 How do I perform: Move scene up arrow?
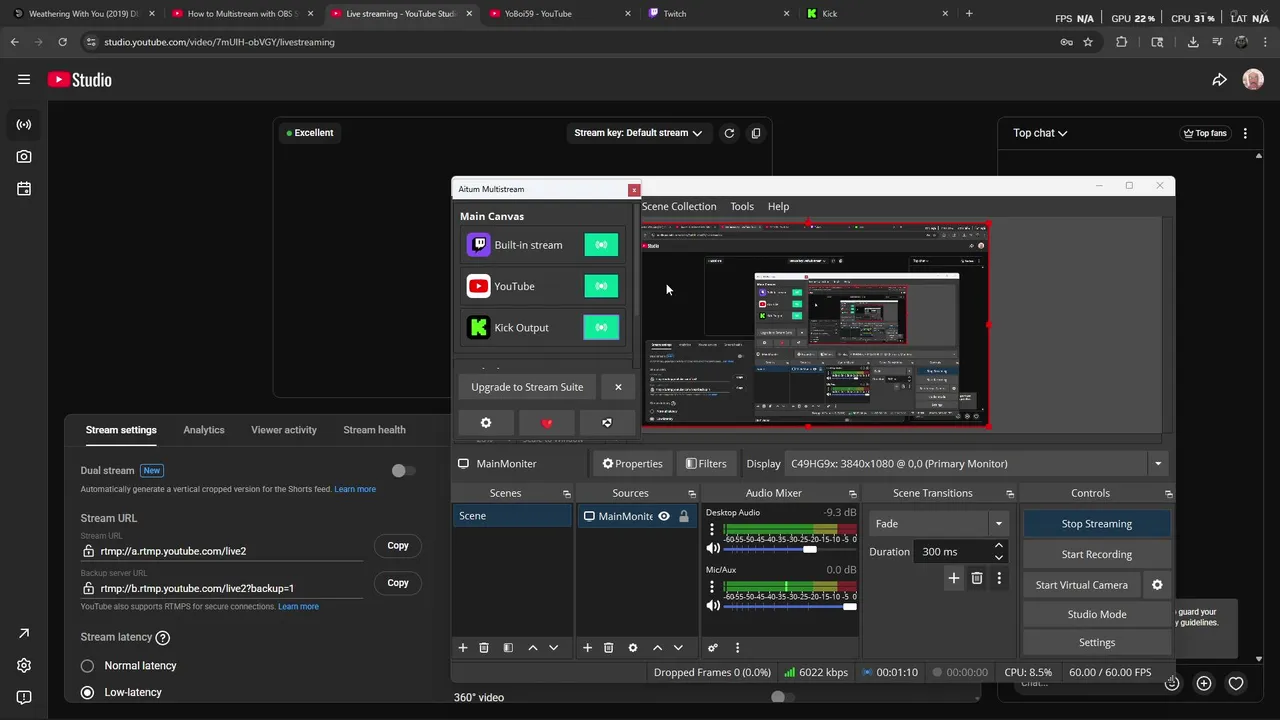pyautogui.click(x=533, y=648)
